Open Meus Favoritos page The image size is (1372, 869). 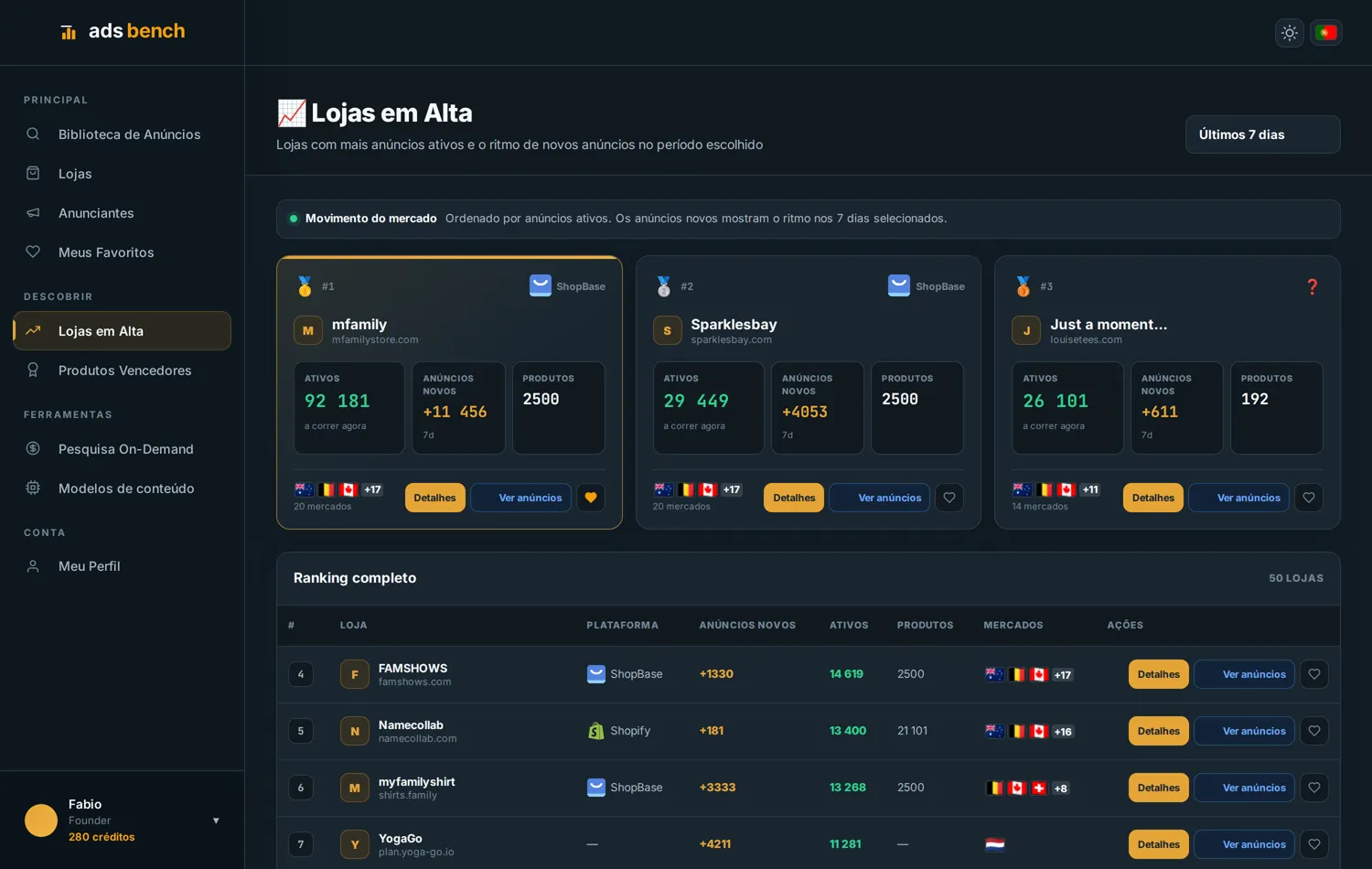click(x=122, y=252)
